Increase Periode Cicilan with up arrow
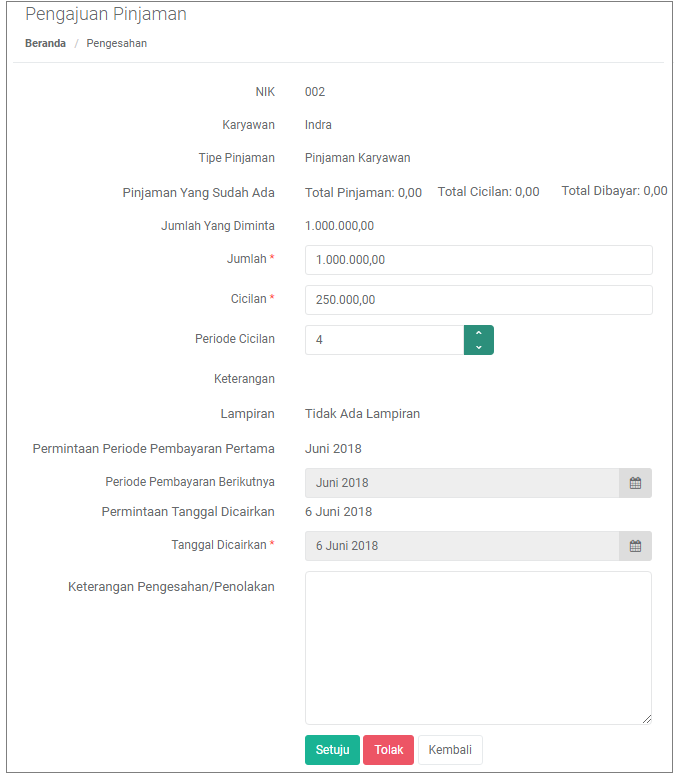This screenshot has height=775, width=675. pyautogui.click(x=478, y=333)
